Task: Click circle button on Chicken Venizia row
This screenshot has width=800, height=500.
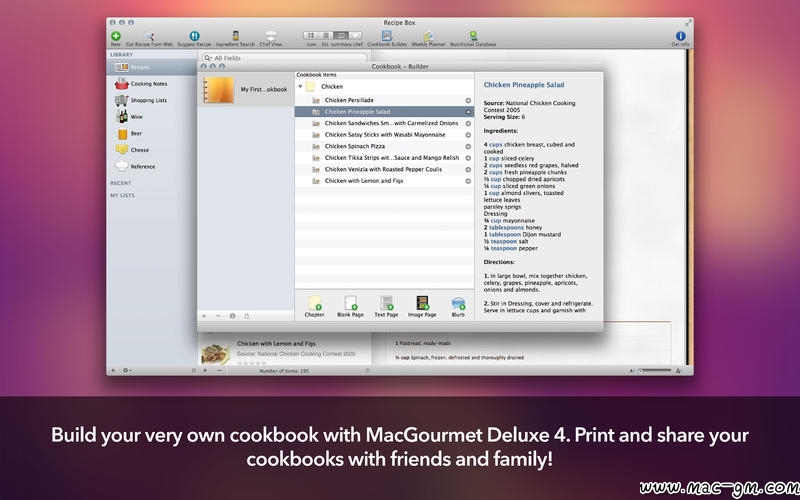Action: [x=468, y=169]
